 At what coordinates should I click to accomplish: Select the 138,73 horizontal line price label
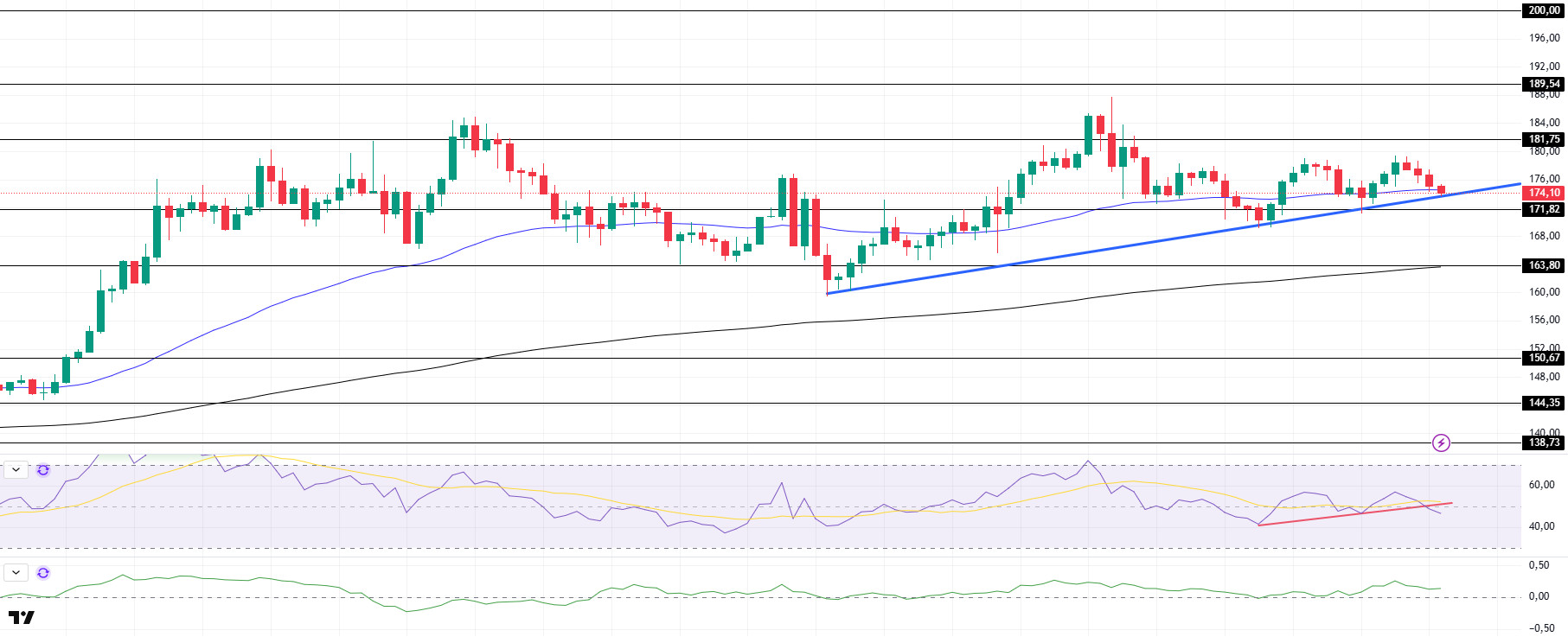[x=1544, y=442]
